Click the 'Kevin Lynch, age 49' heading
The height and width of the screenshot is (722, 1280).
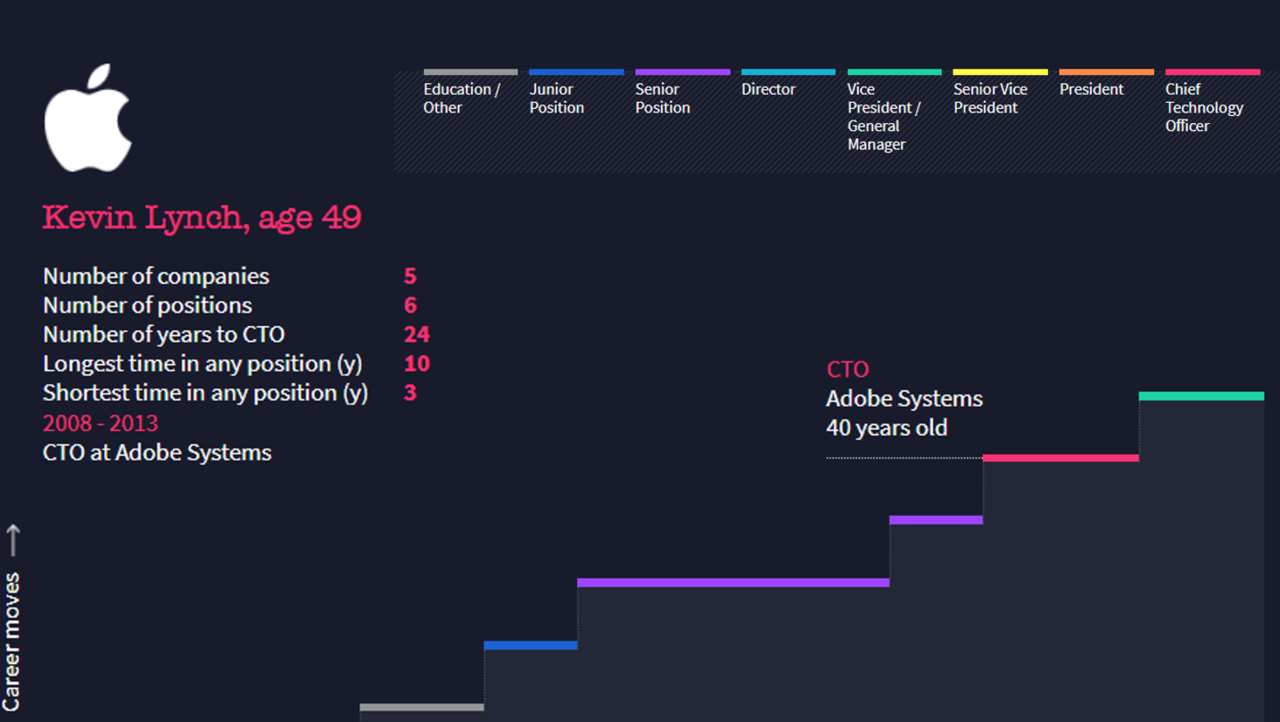click(x=202, y=217)
